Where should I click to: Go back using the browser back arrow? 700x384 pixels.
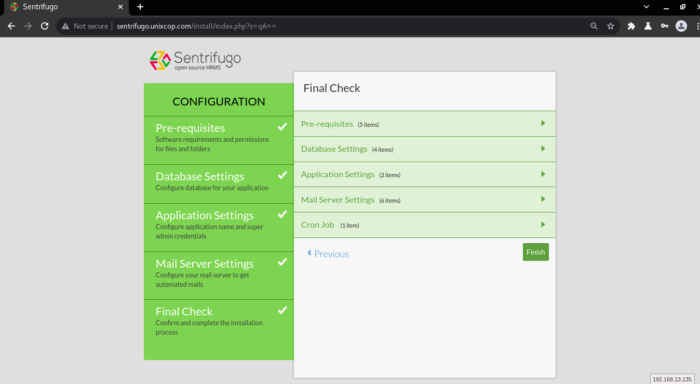(12, 26)
